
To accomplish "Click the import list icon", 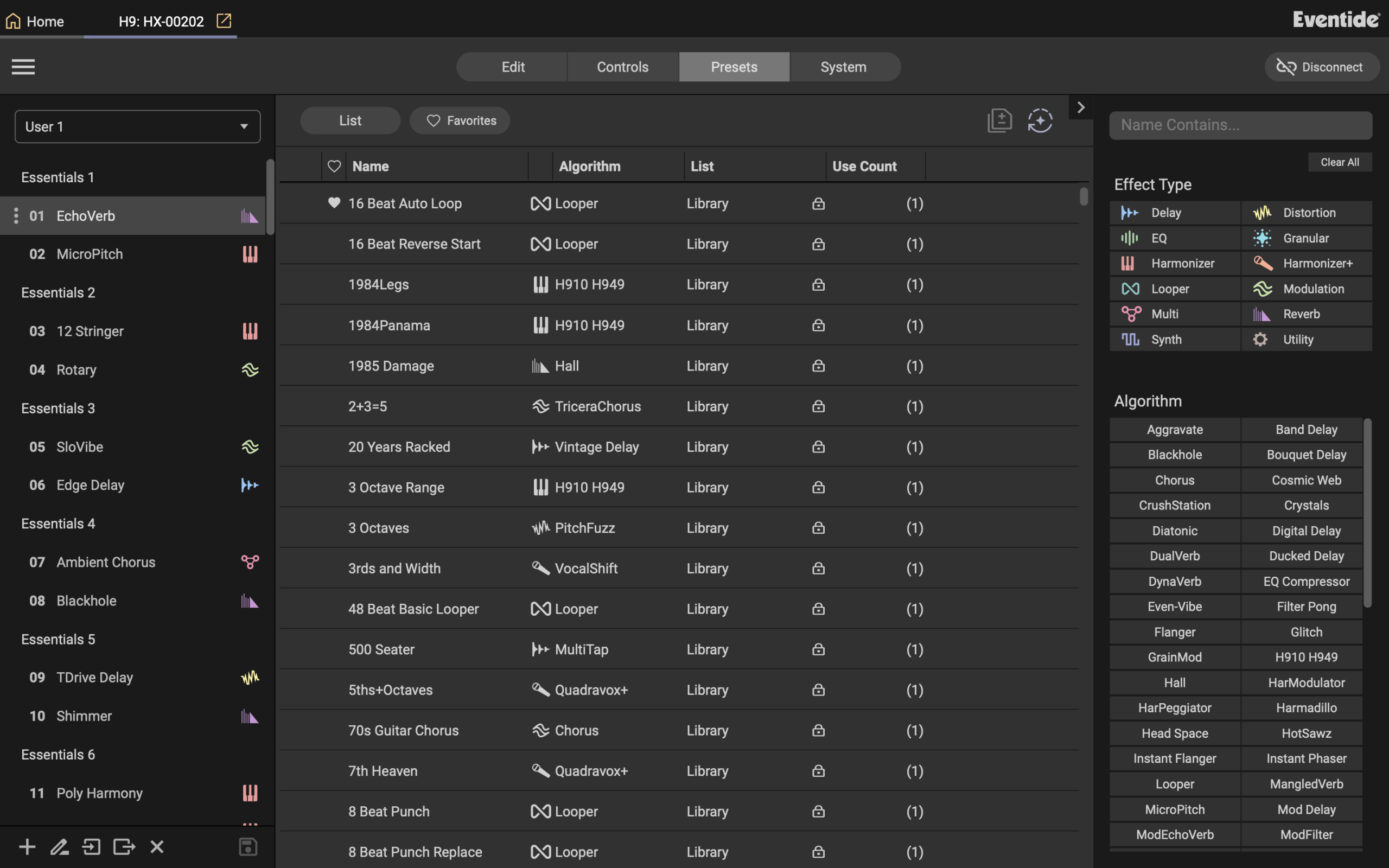I will pos(91,846).
